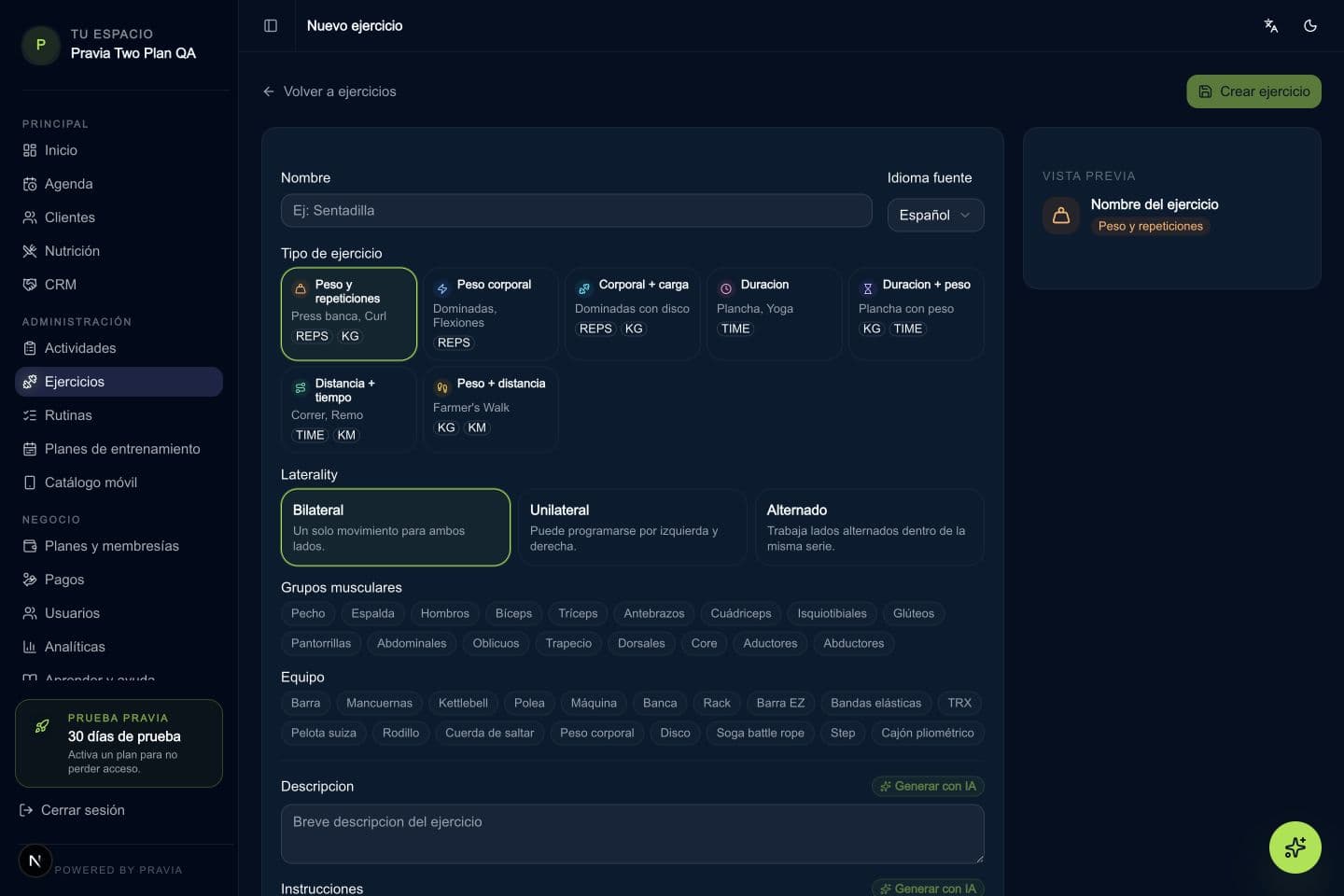Click the Analíticas chart icon
The image size is (1344, 896).
[x=30, y=647]
